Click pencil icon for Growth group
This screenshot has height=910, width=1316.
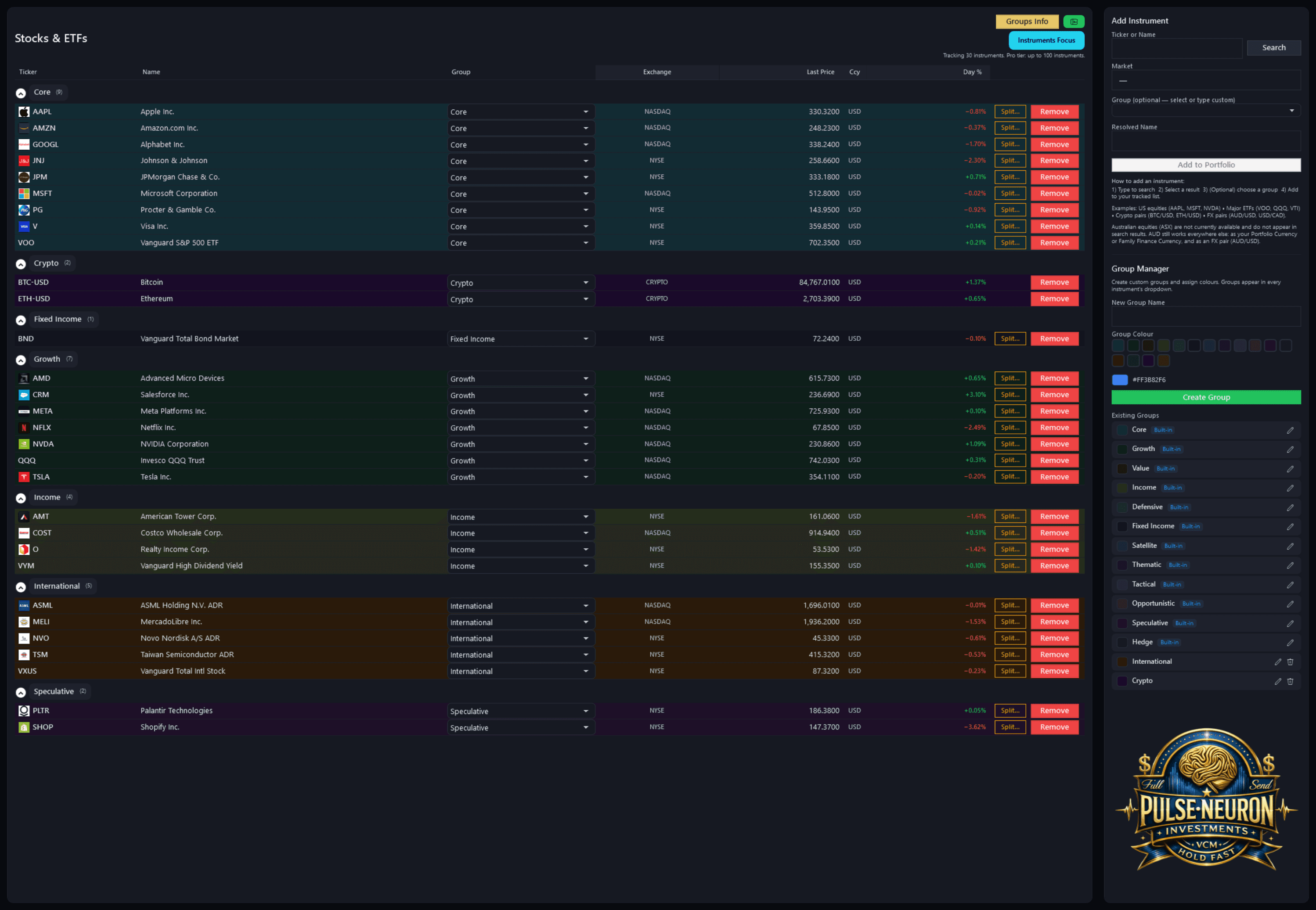pos(1290,450)
